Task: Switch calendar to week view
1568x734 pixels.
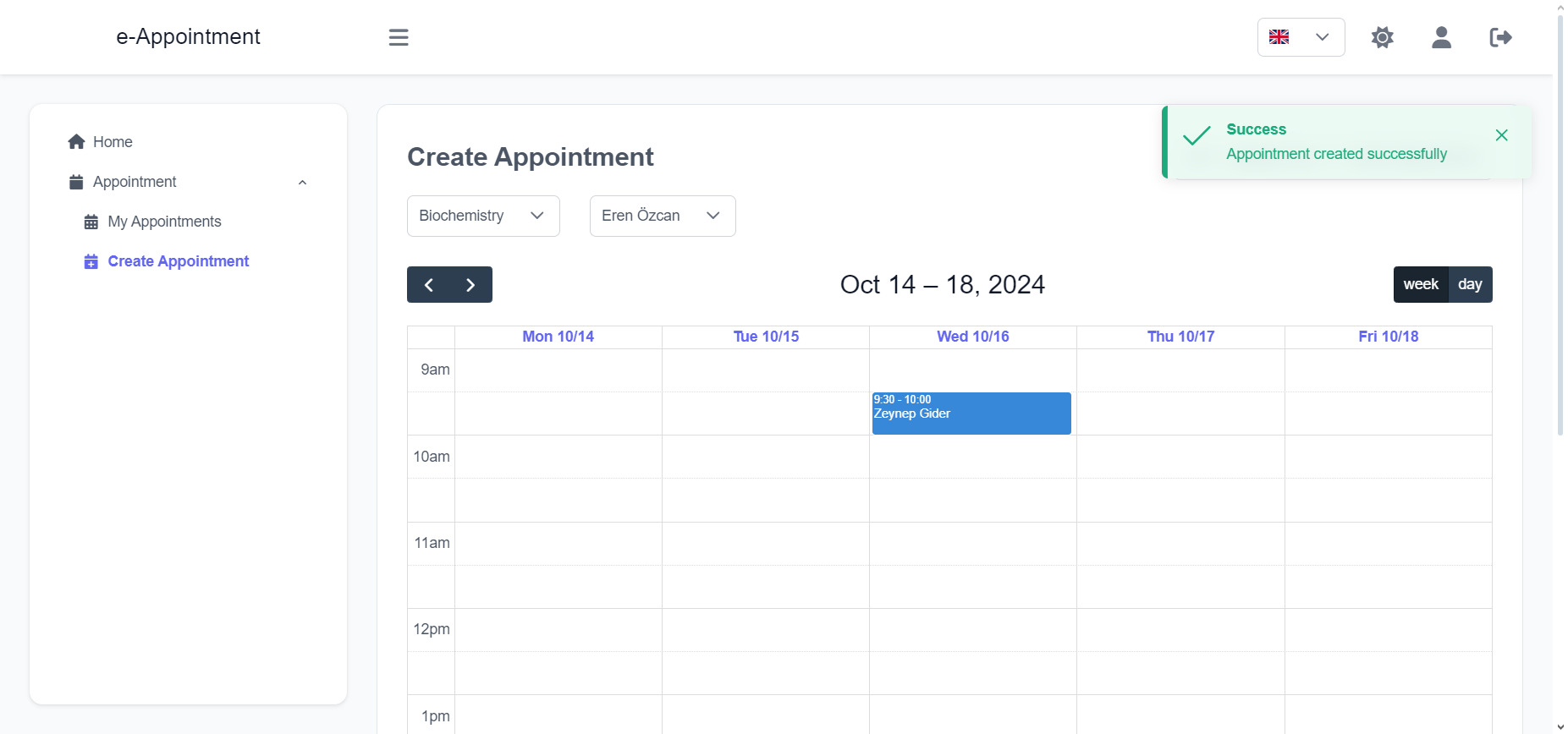Action: point(1421,285)
